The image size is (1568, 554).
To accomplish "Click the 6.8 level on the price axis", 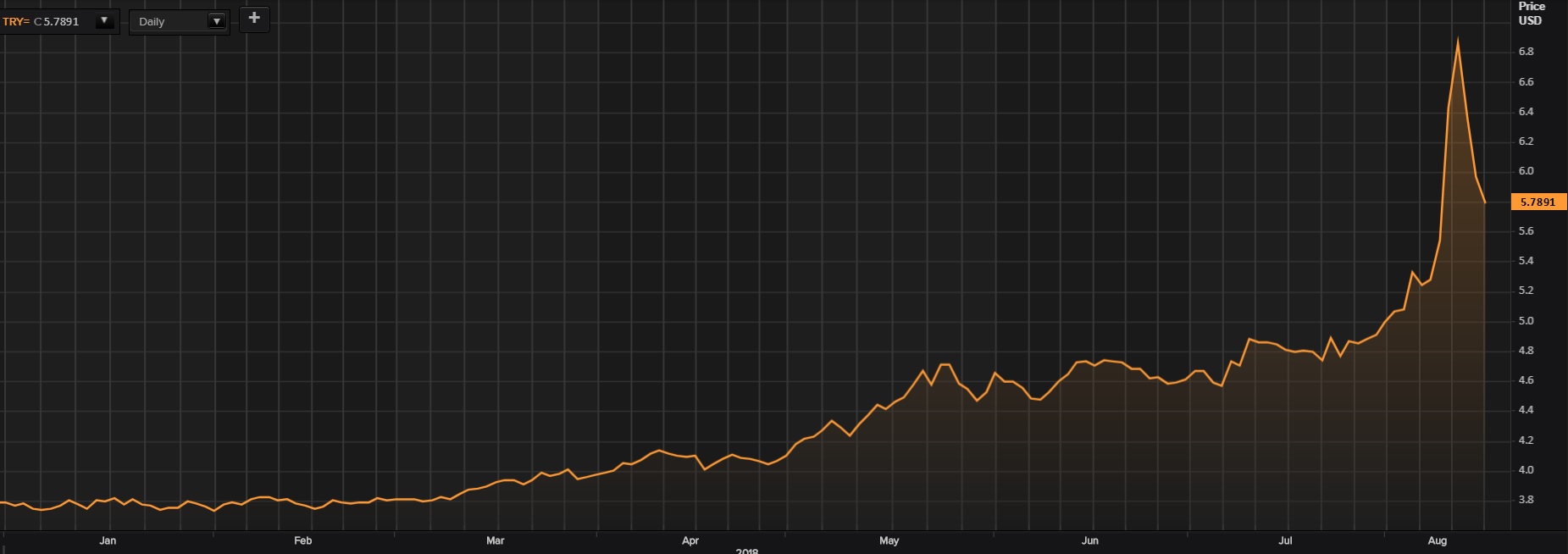I will click(x=1526, y=52).
